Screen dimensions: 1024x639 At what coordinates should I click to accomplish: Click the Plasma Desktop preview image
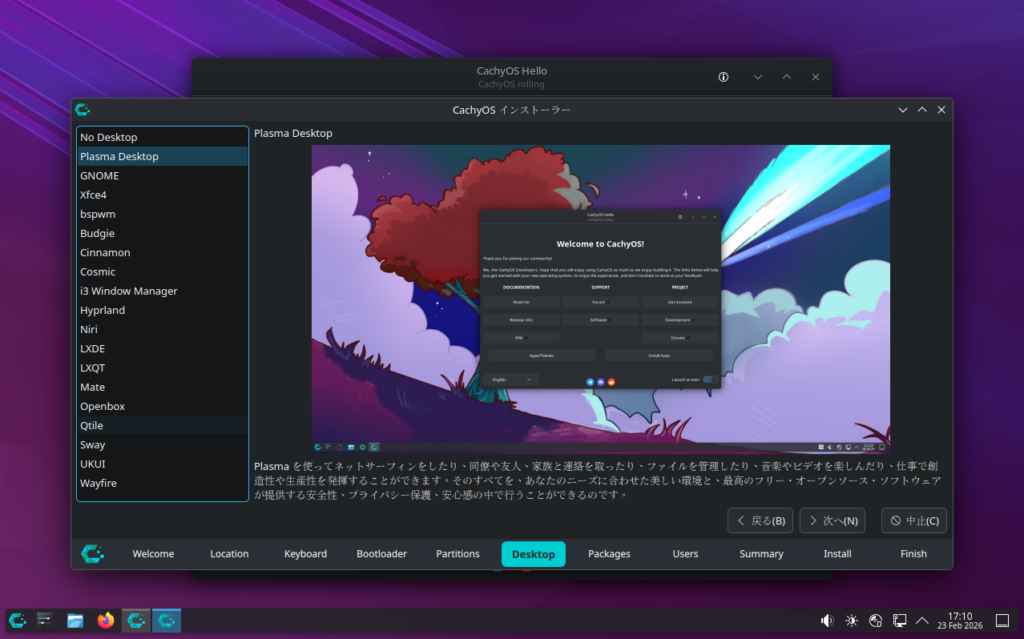[x=600, y=299]
